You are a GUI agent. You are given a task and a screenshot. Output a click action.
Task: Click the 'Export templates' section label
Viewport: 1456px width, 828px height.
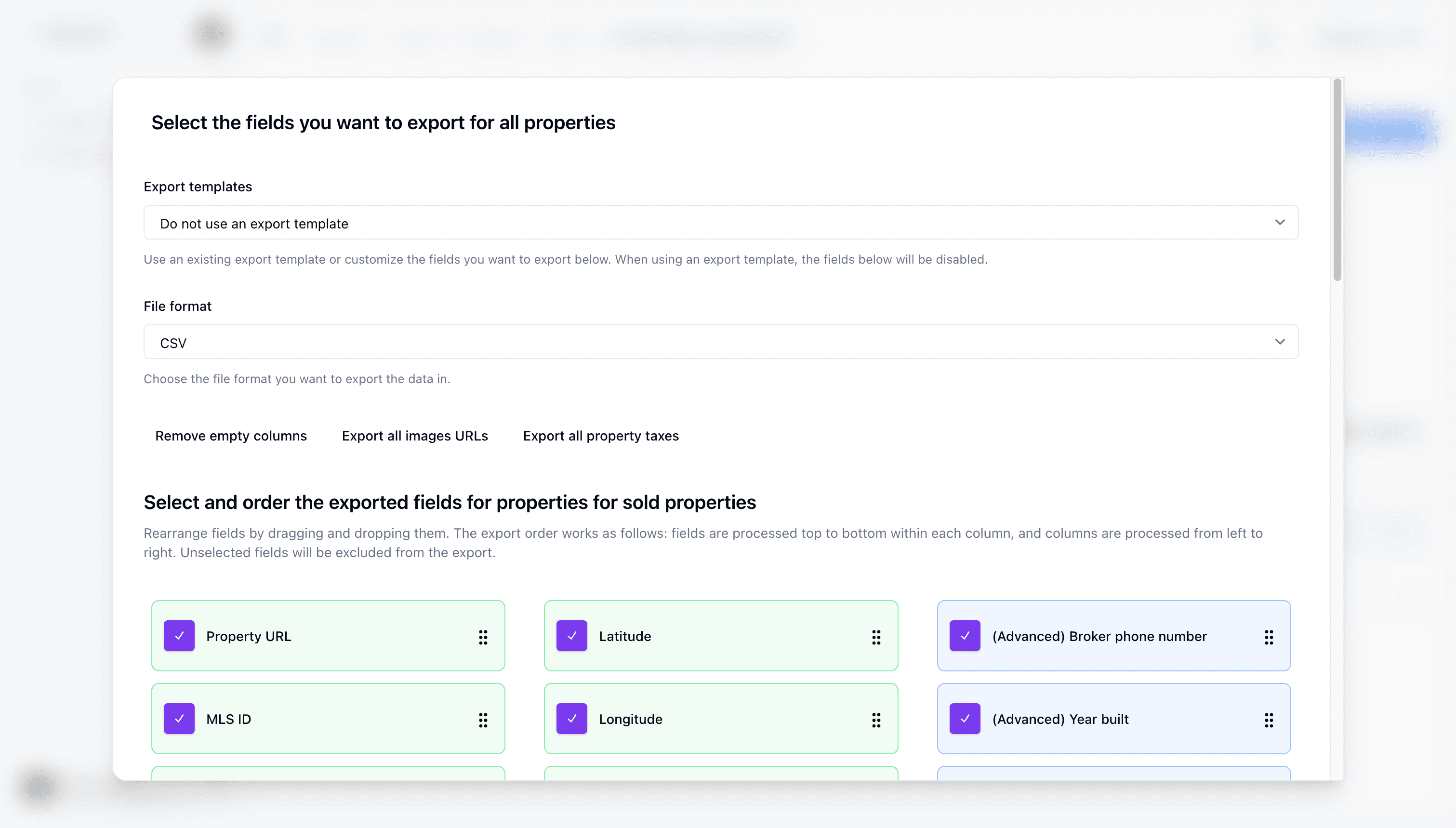(198, 187)
